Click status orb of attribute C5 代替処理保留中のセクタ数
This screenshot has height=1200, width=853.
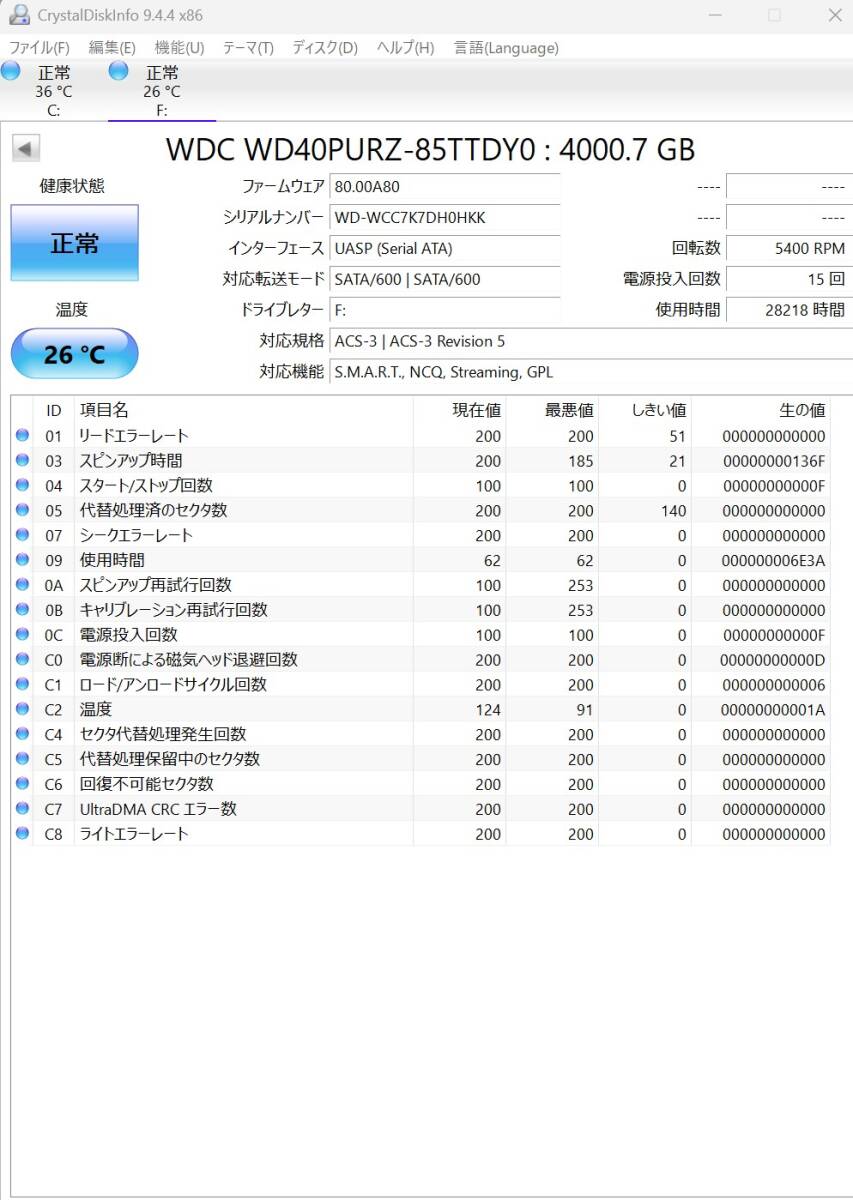(22, 759)
